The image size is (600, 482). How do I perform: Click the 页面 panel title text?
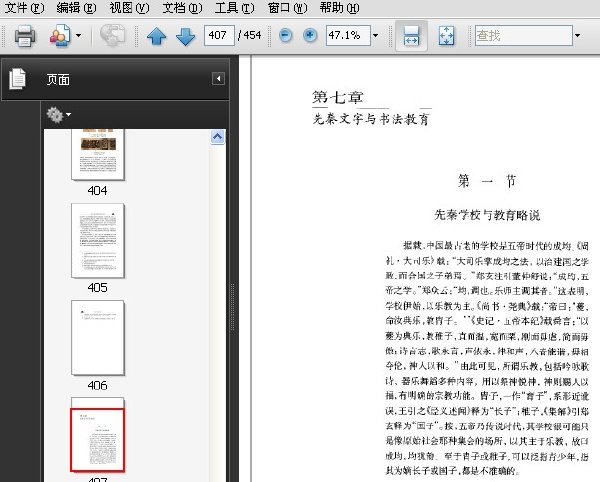pyautogui.click(x=58, y=80)
